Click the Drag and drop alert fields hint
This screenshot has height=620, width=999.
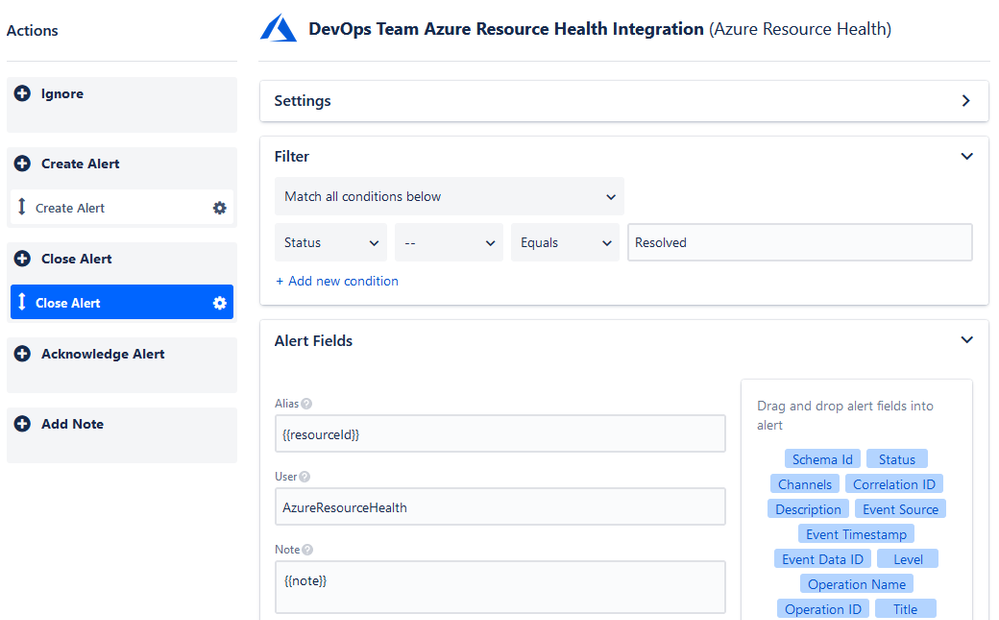(x=845, y=415)
